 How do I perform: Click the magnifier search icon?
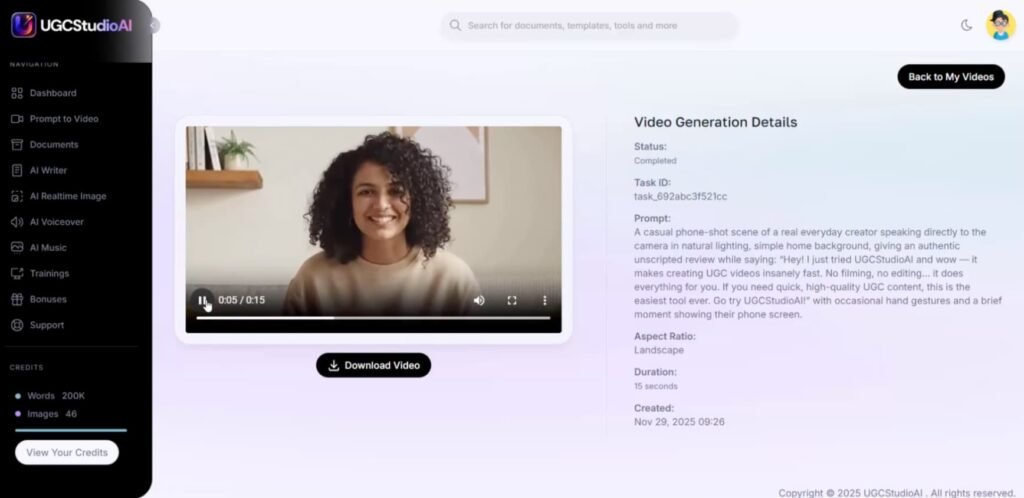455,25
